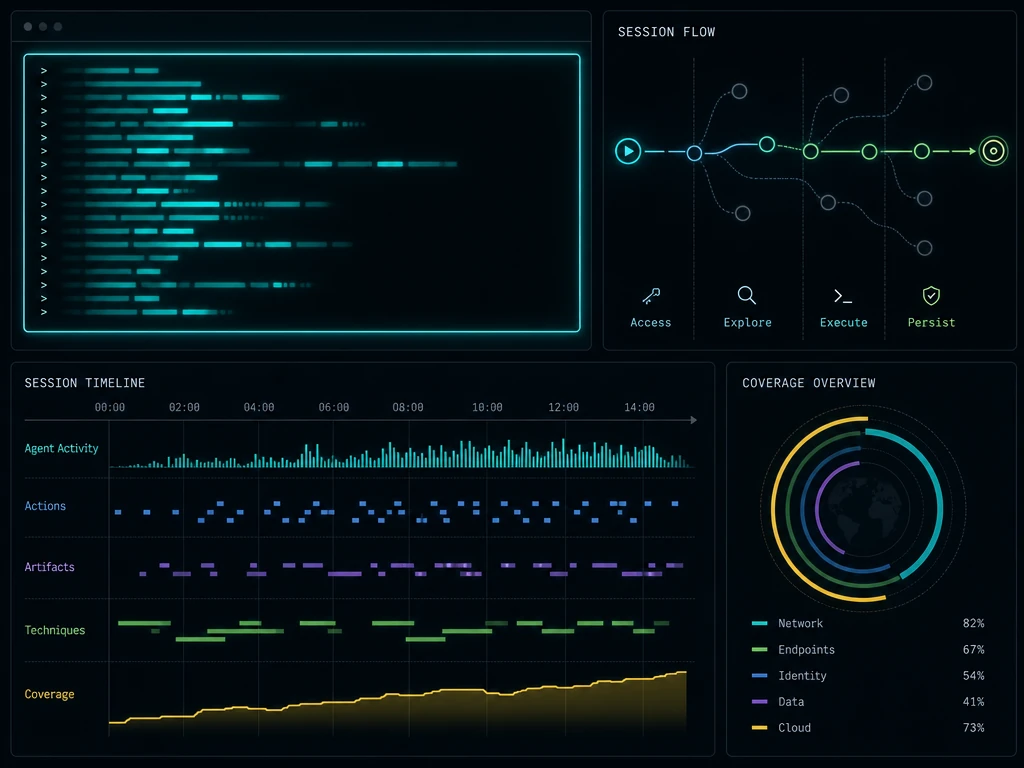The height and width of the screenshot is (768, 1024).
Task: Click the Identity legend label
Action: [x=802, y=676]
